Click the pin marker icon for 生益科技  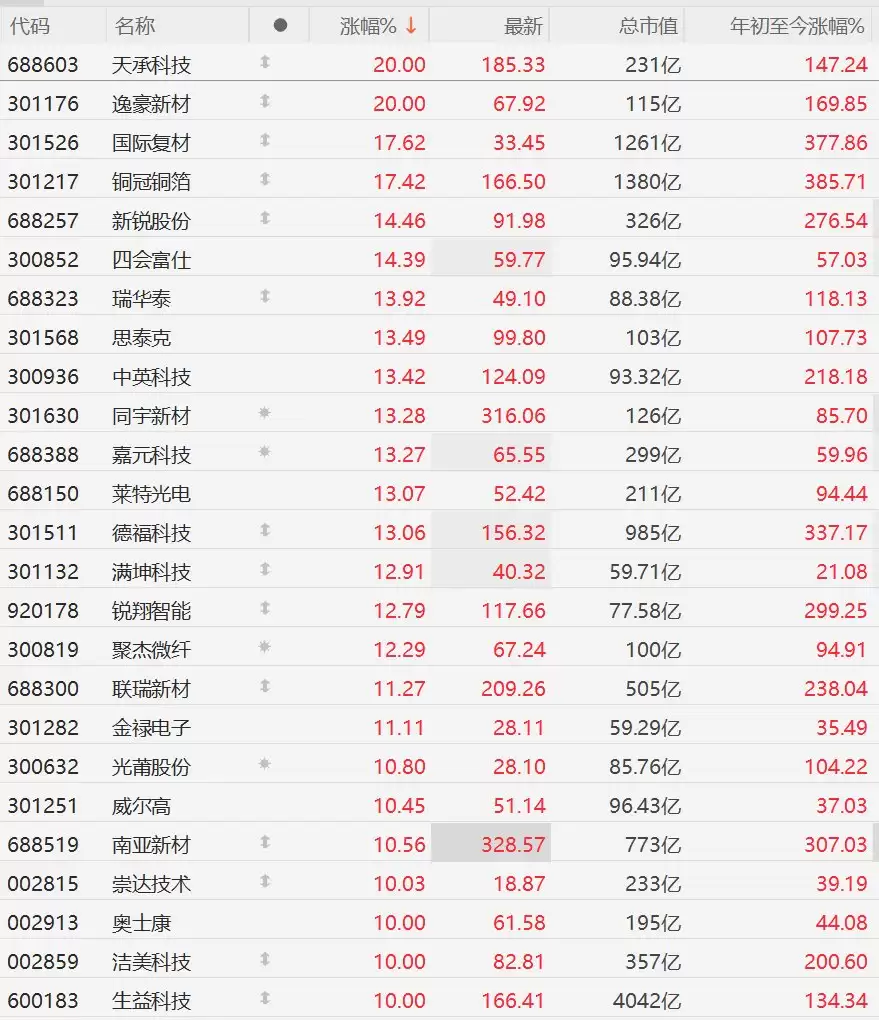265,998
